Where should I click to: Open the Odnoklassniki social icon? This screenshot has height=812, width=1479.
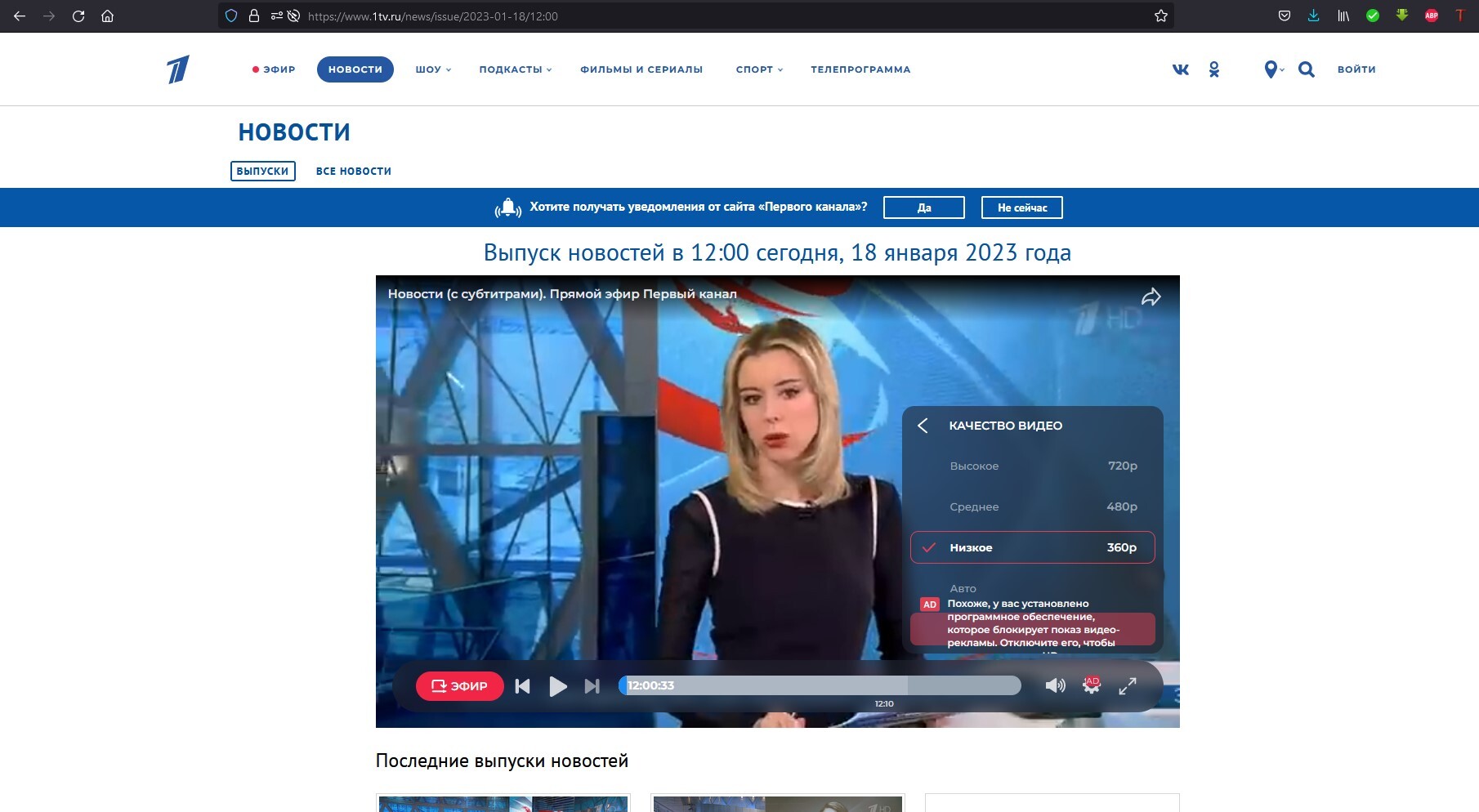pyautogui.click(x=1214, y=69)
